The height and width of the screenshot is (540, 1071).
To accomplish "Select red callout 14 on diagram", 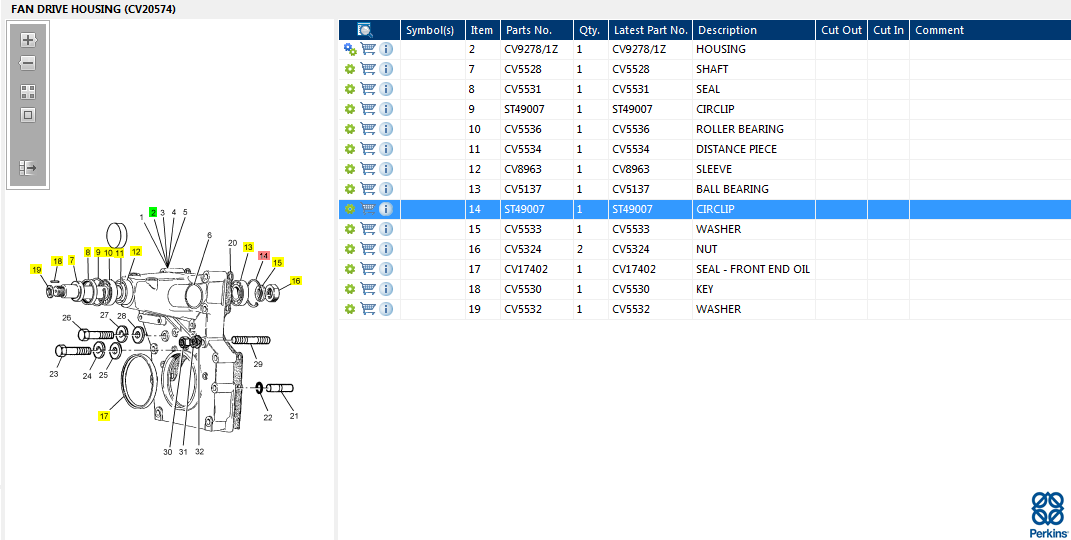I will 264,255.
